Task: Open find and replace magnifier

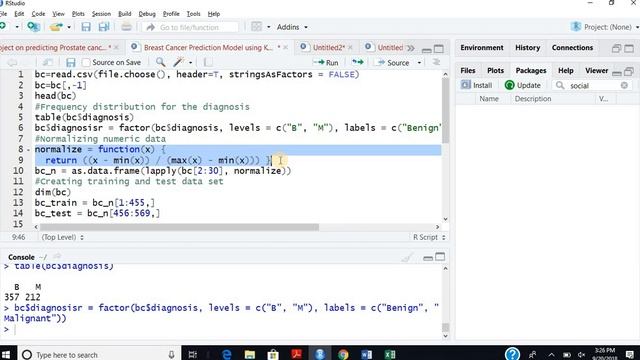Action: coord(160,62)
